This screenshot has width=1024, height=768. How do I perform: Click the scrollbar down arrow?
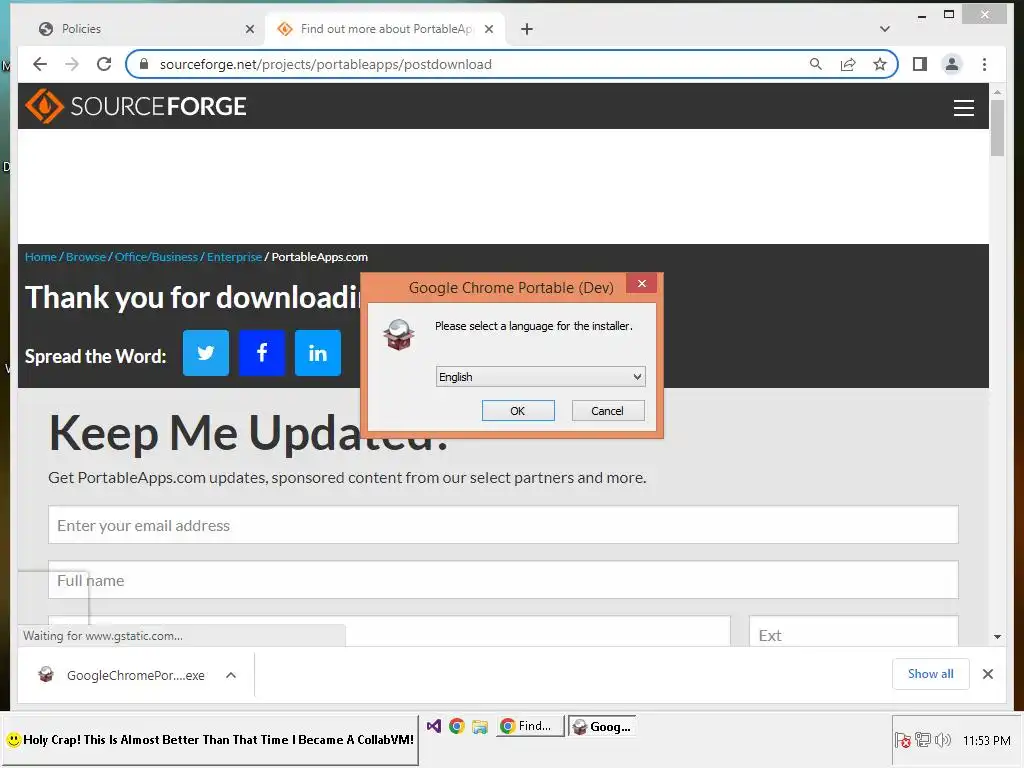coord(997,637)
